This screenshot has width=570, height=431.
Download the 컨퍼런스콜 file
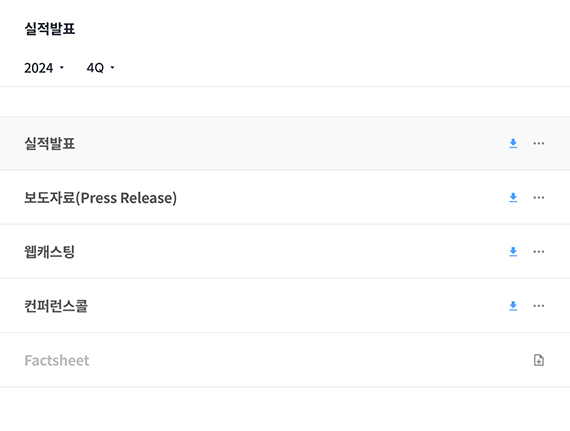[x=513, y=306]
